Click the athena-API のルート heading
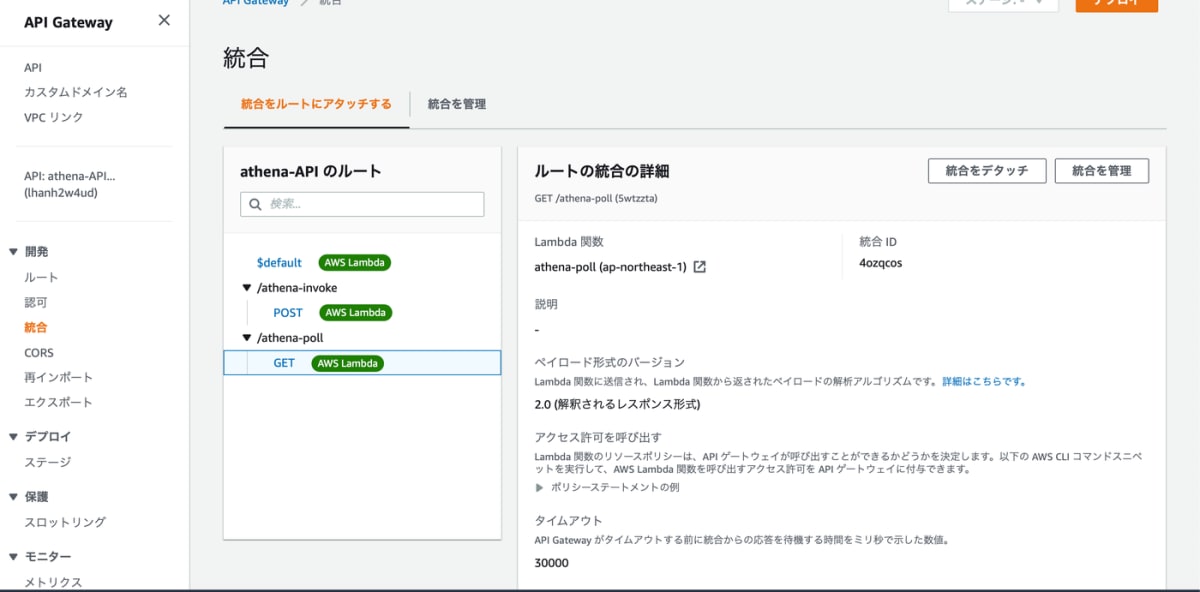This screenshot has height=592, width=1200. (311, 171)
